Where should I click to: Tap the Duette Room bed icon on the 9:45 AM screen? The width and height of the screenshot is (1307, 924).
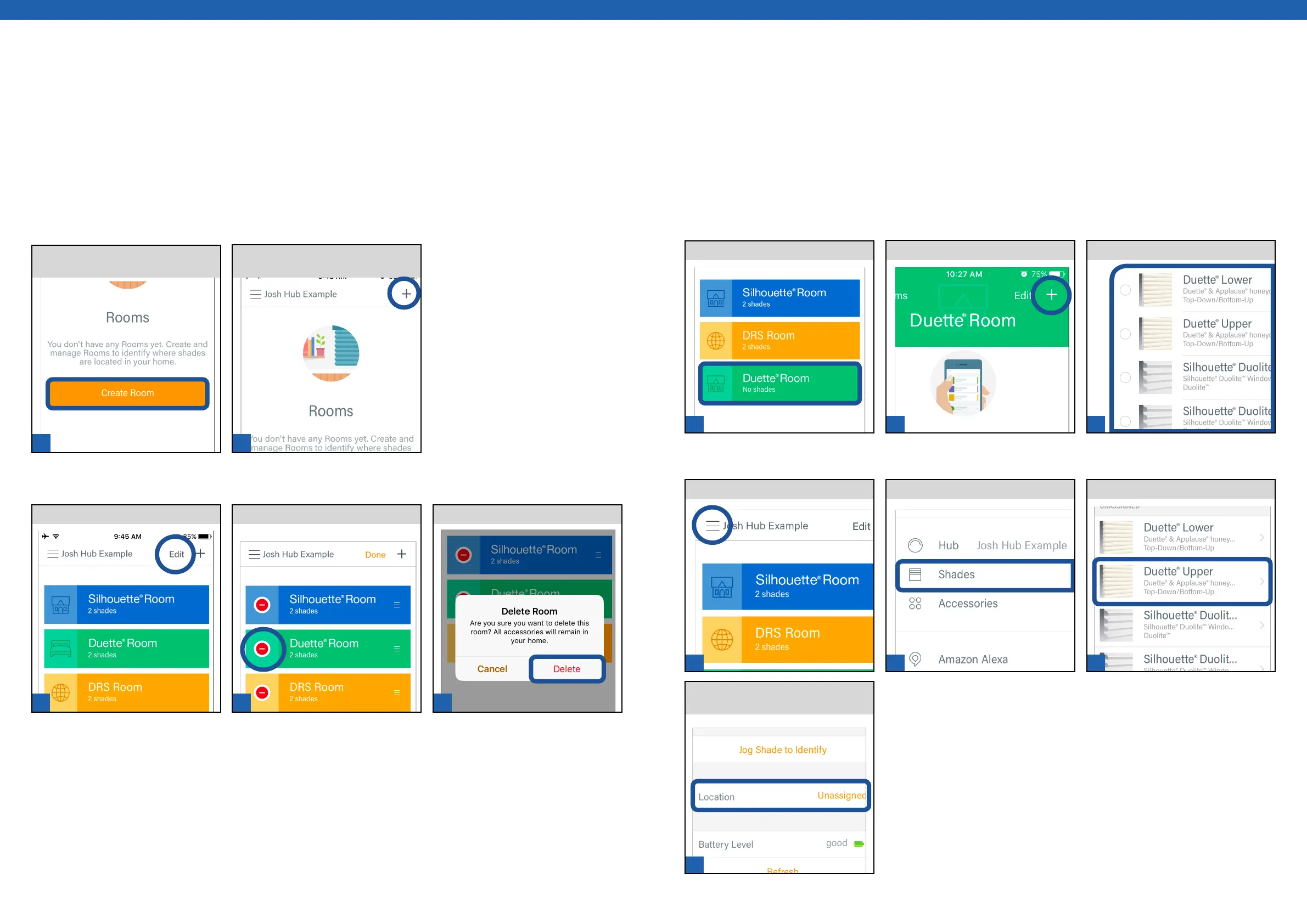(61, 649)
